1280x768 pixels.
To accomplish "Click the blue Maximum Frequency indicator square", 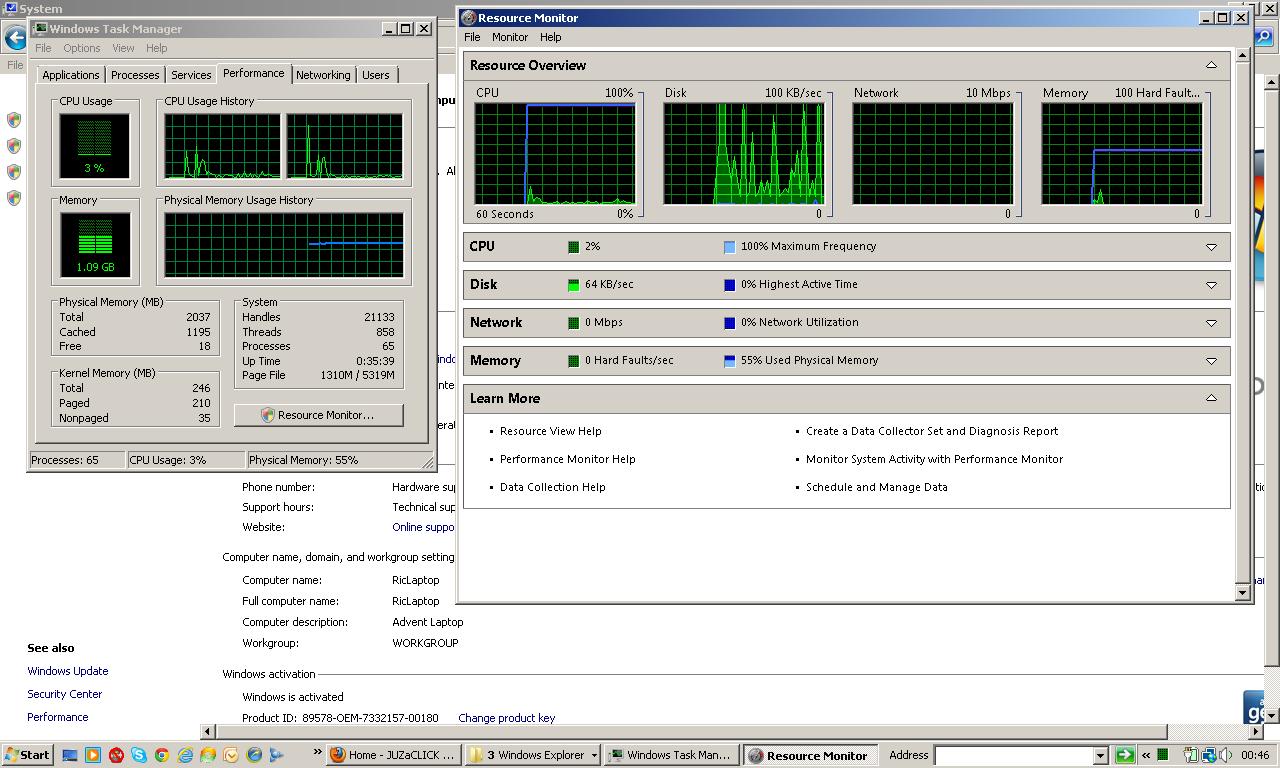I will click(729, 247).
